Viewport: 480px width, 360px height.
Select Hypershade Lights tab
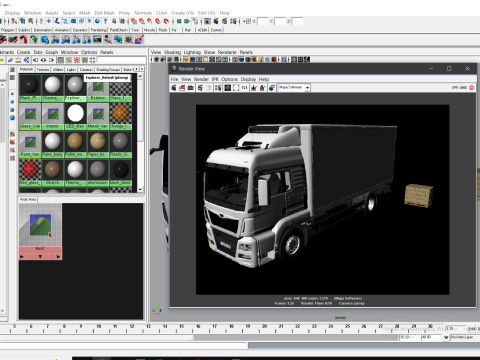(71, 69)
